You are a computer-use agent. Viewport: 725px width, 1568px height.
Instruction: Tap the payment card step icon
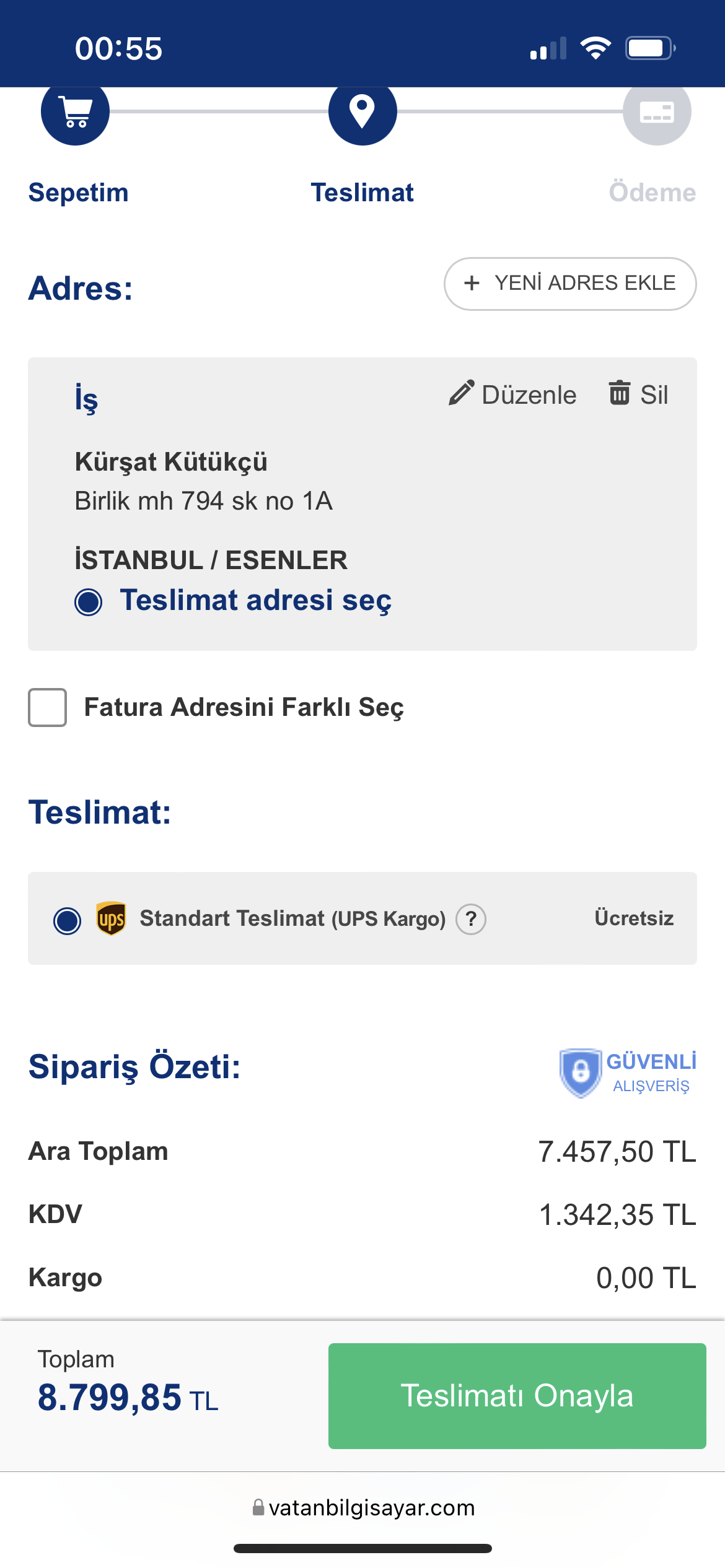click(x=657, y=113)
